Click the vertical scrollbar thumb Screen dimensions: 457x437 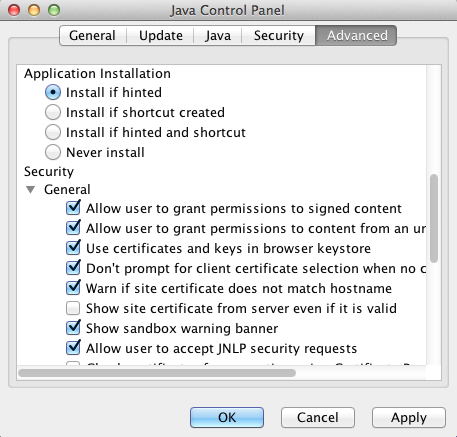click(434, 218)
